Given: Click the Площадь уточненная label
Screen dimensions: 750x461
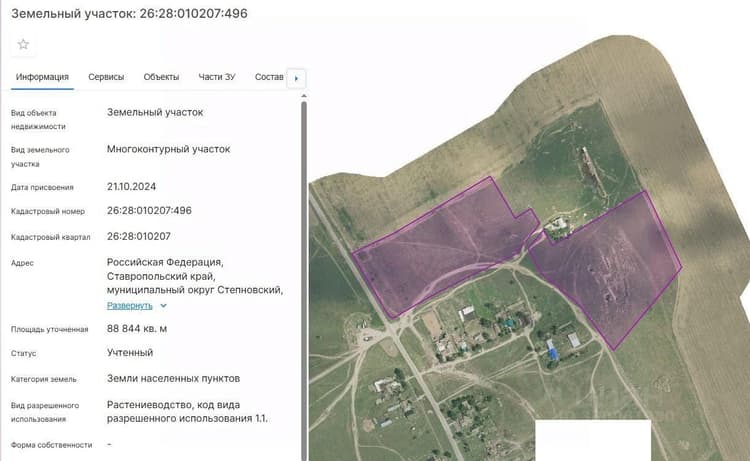Looking at the screenshot, I should tap(49, 329).
